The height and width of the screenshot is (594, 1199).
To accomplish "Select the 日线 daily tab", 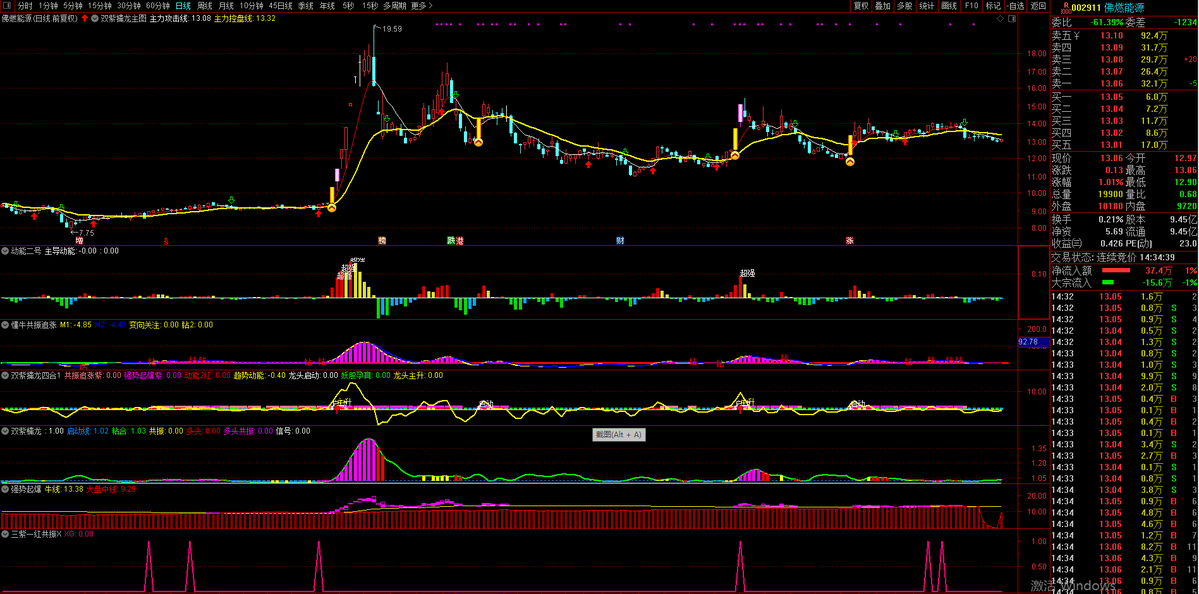I will pyautogui.click(x=184, y=5).
